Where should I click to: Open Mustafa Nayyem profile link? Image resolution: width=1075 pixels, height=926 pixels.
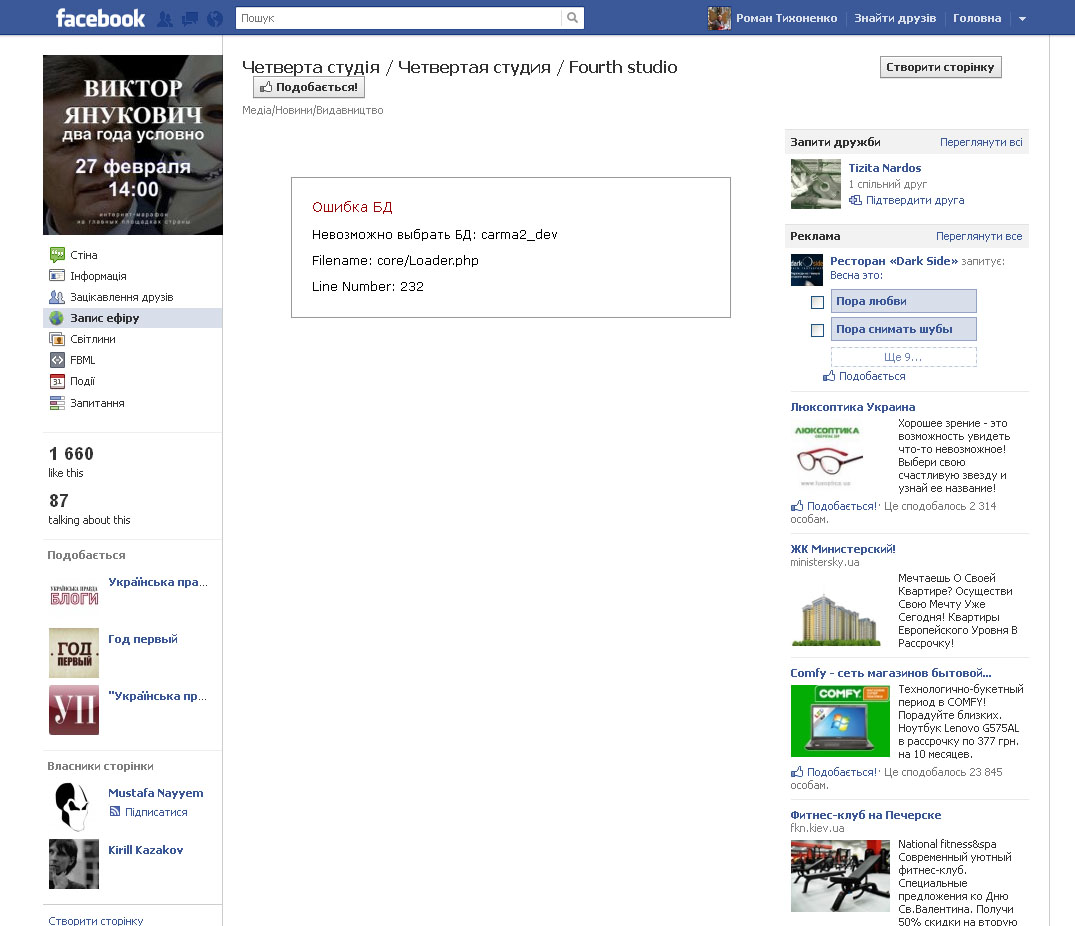pyautogui.click(x=156, y=793)
